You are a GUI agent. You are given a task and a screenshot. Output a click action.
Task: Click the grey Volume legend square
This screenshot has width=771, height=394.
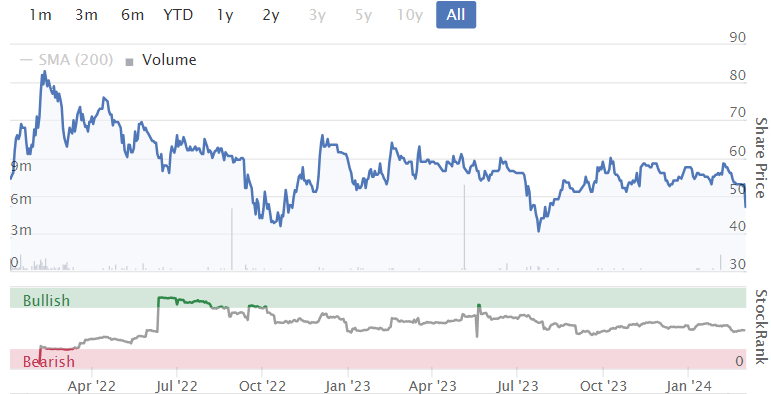coord(129,62)
